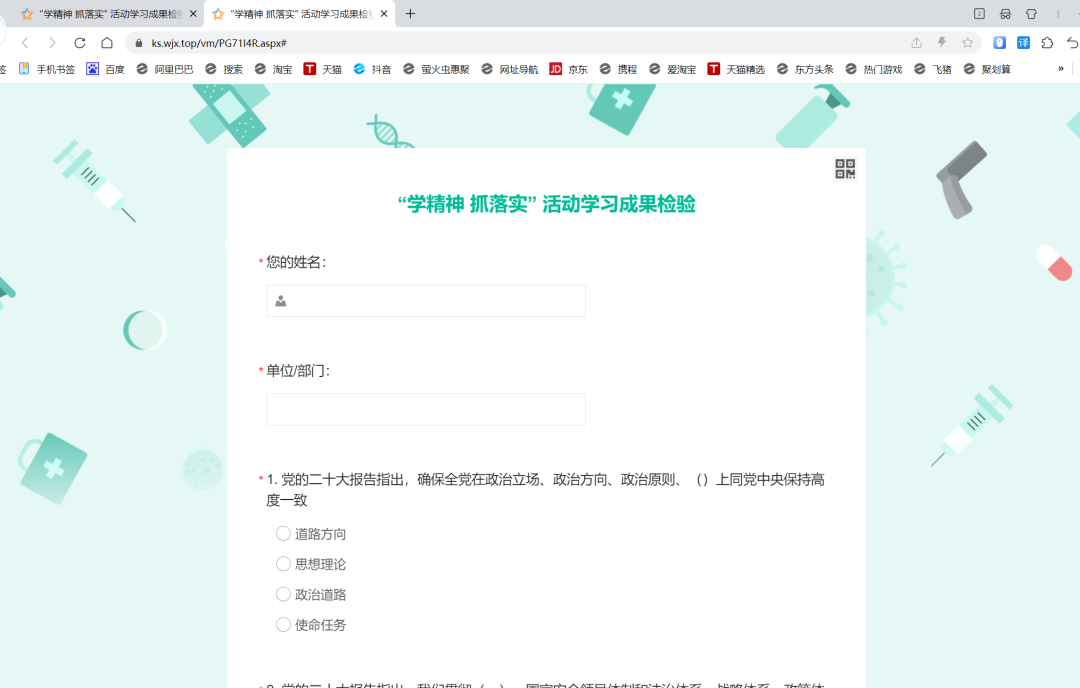Click the back navigation arrow
1080x688 pixels.
point(26,43)
